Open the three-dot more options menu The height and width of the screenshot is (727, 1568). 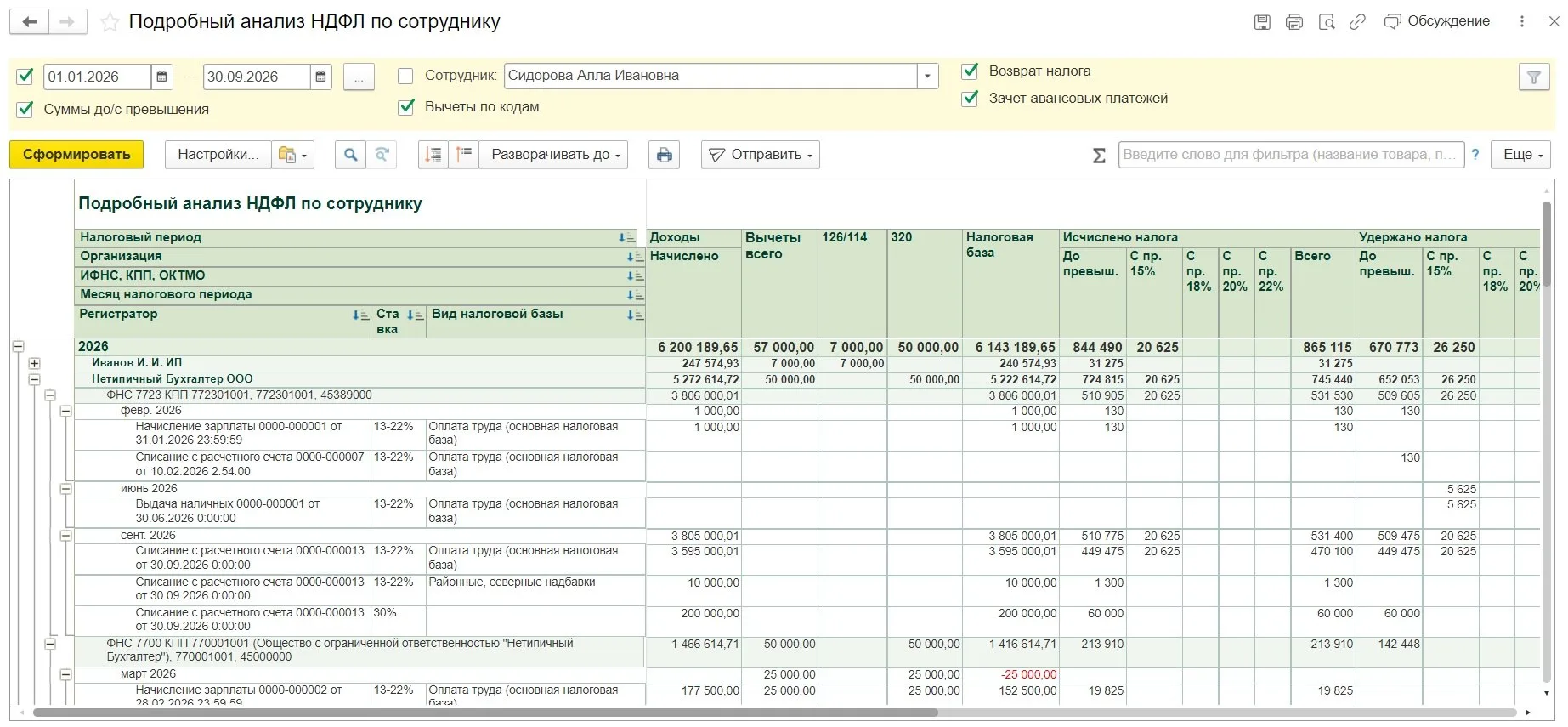pyautogui.click(x=1522, y=22)
